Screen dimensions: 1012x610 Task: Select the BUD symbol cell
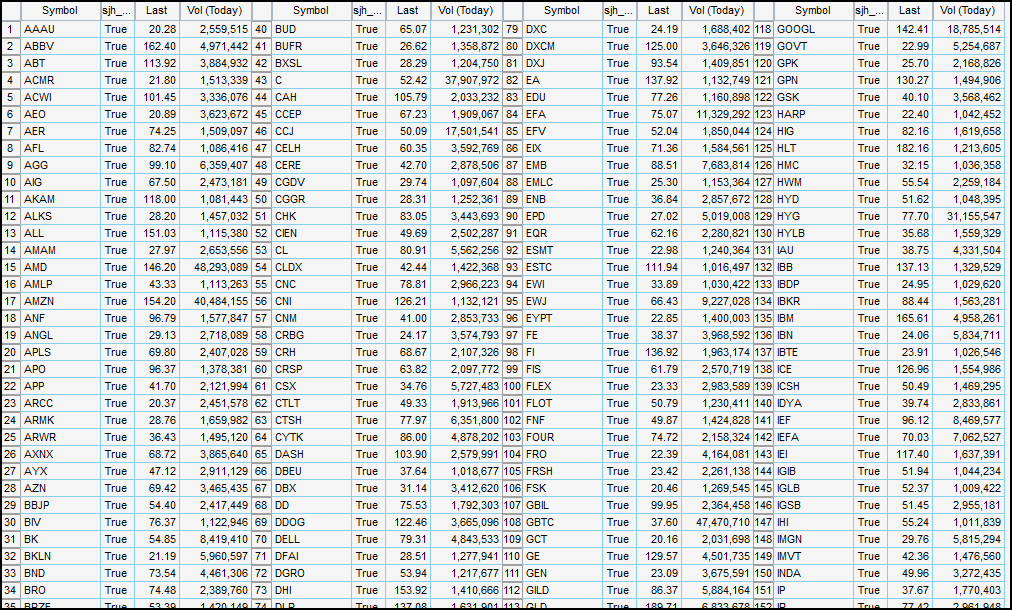pyautogui.click(x=311, y=29)
